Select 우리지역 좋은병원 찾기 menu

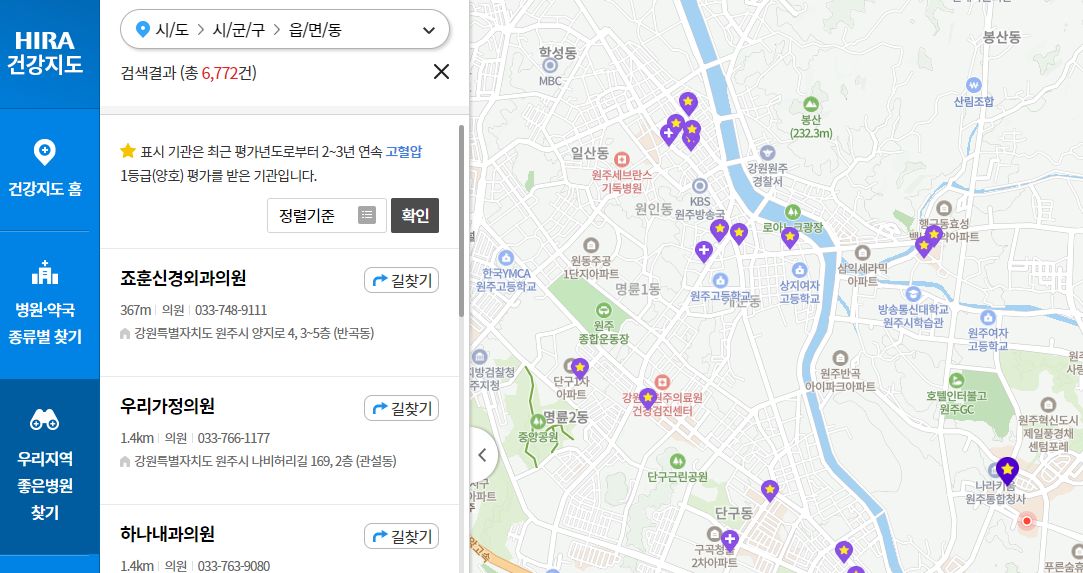pos(46,466)
